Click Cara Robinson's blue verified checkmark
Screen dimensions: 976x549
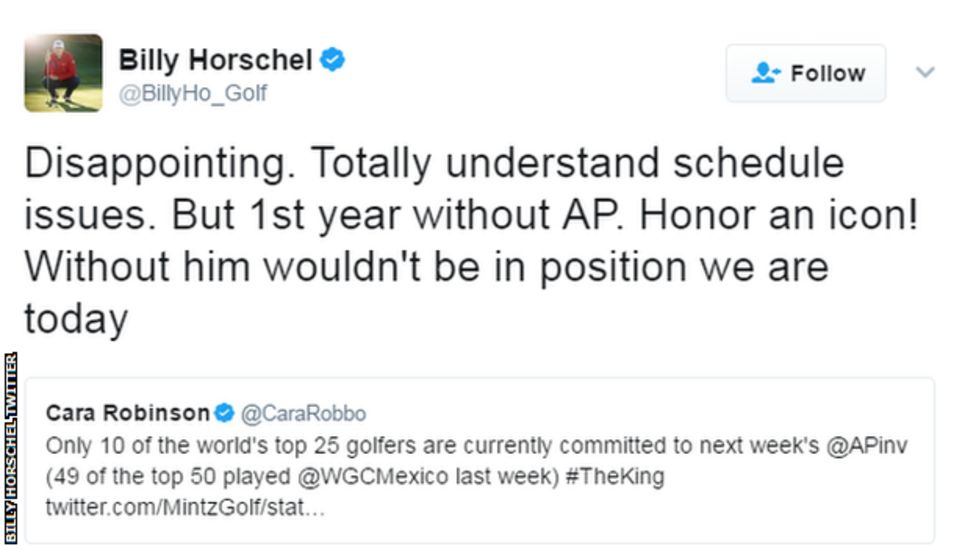[x=225, y=413]
